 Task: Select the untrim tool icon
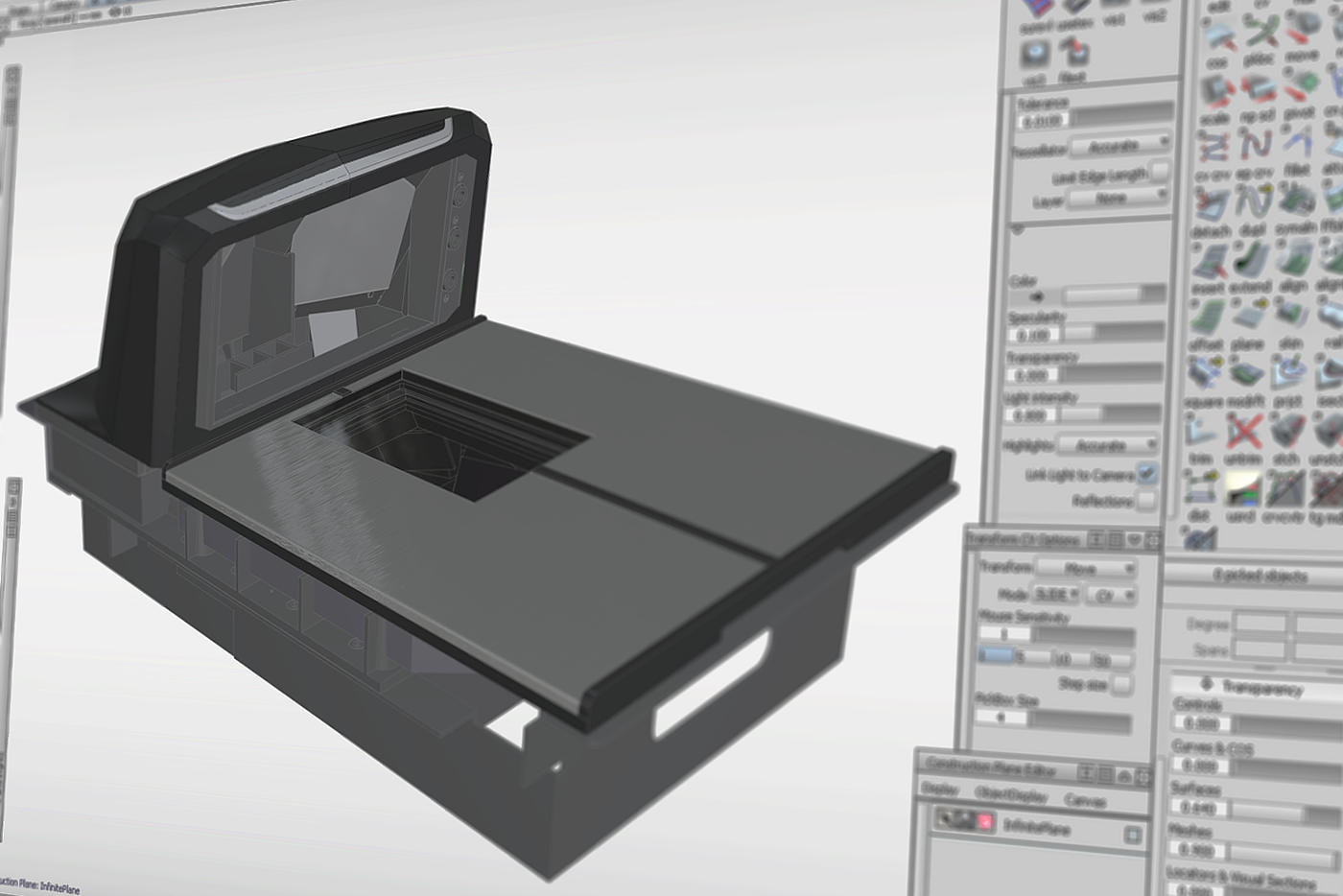click(1243, 433)
